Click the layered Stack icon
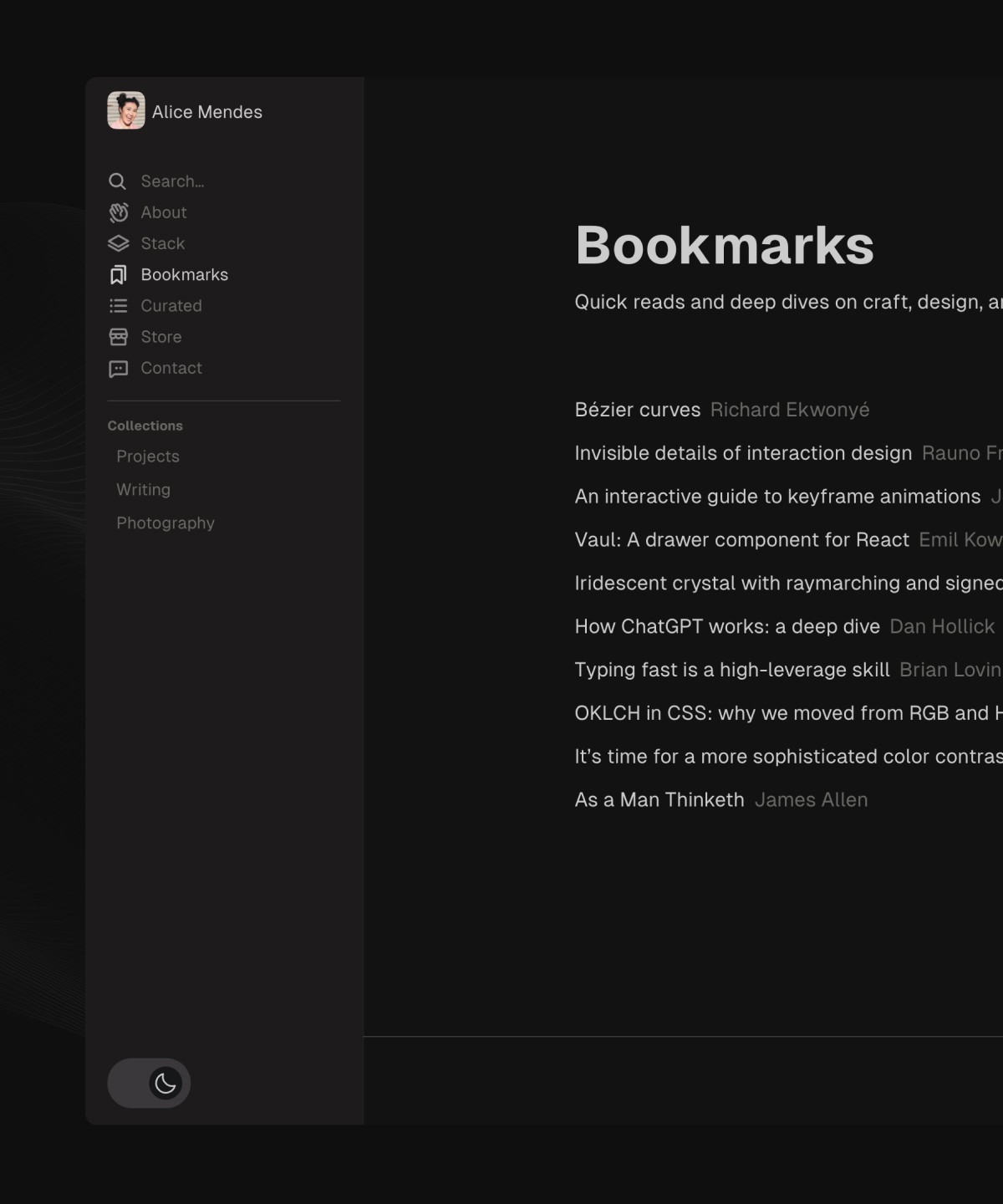Screen dimensions: 1003x1204 tap(117, 243)
